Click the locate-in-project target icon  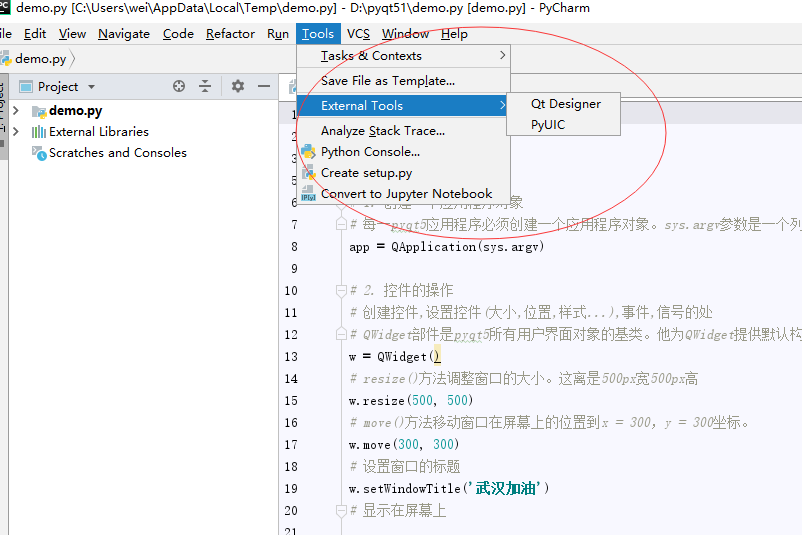click(179, 86)
